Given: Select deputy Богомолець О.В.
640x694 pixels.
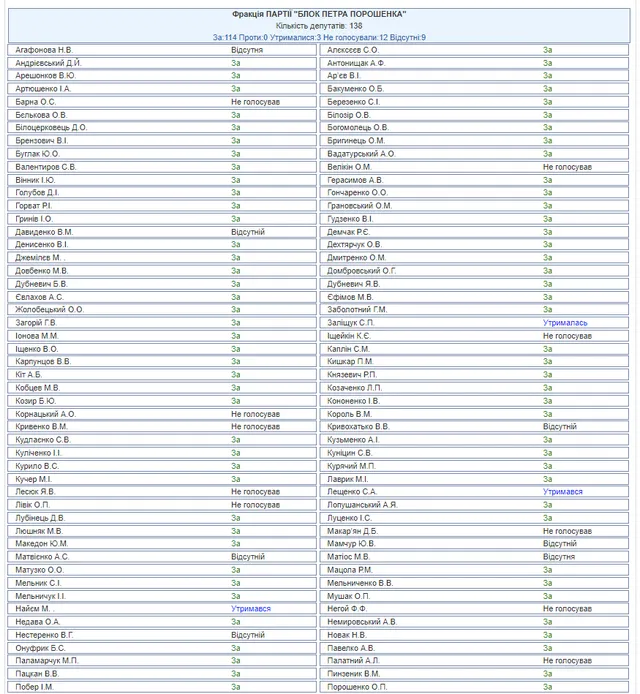Looking at the screenshot, I should click(x=358, y=127).
